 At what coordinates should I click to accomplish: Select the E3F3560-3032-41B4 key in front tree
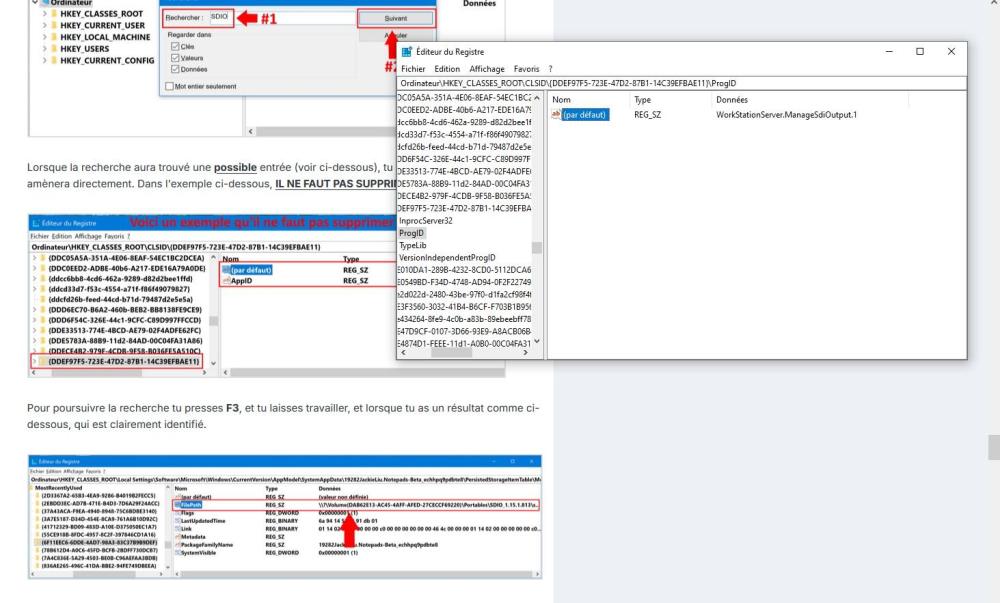(x=464, y=307)
